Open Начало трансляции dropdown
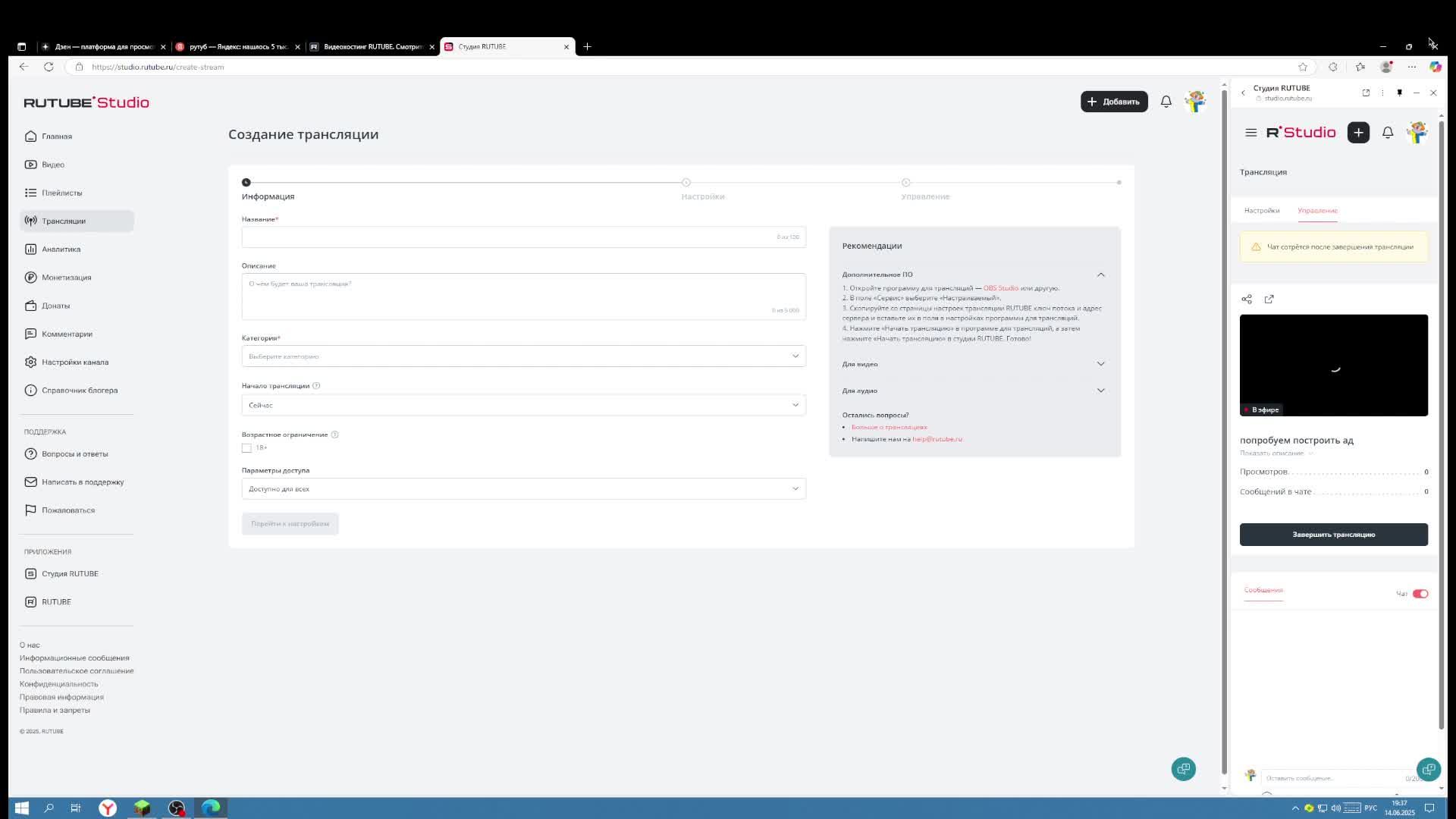 point(524,405)
